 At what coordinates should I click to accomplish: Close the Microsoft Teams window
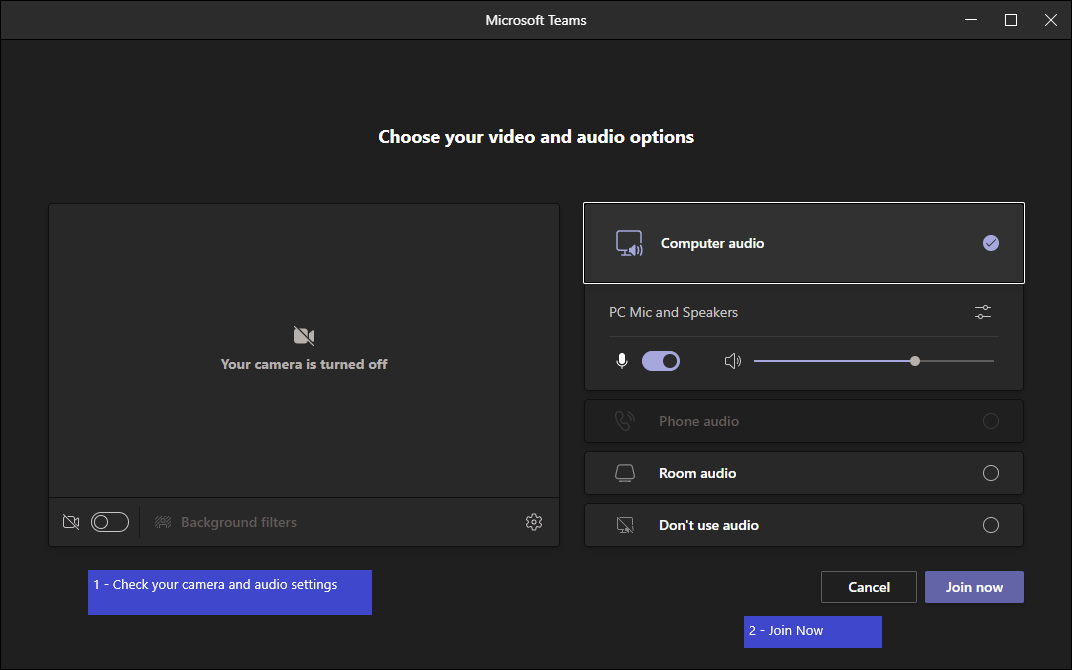(1051, 20)
